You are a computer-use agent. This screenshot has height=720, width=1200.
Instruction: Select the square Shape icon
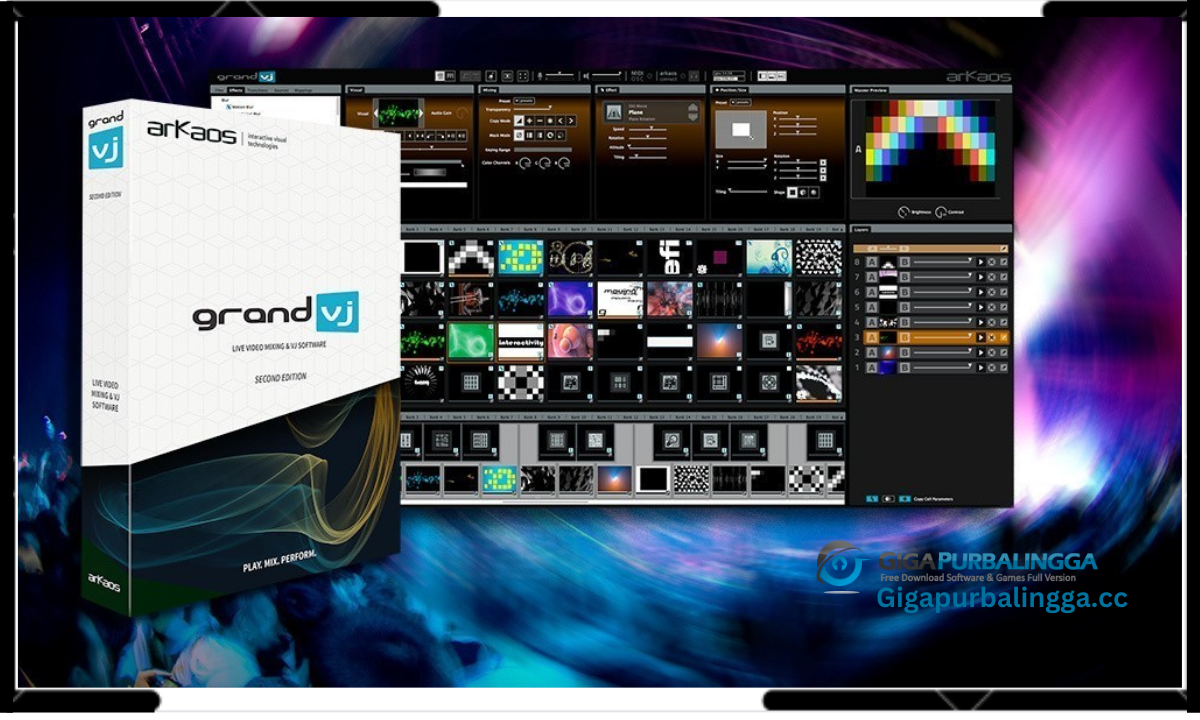[x=793, y=192]
